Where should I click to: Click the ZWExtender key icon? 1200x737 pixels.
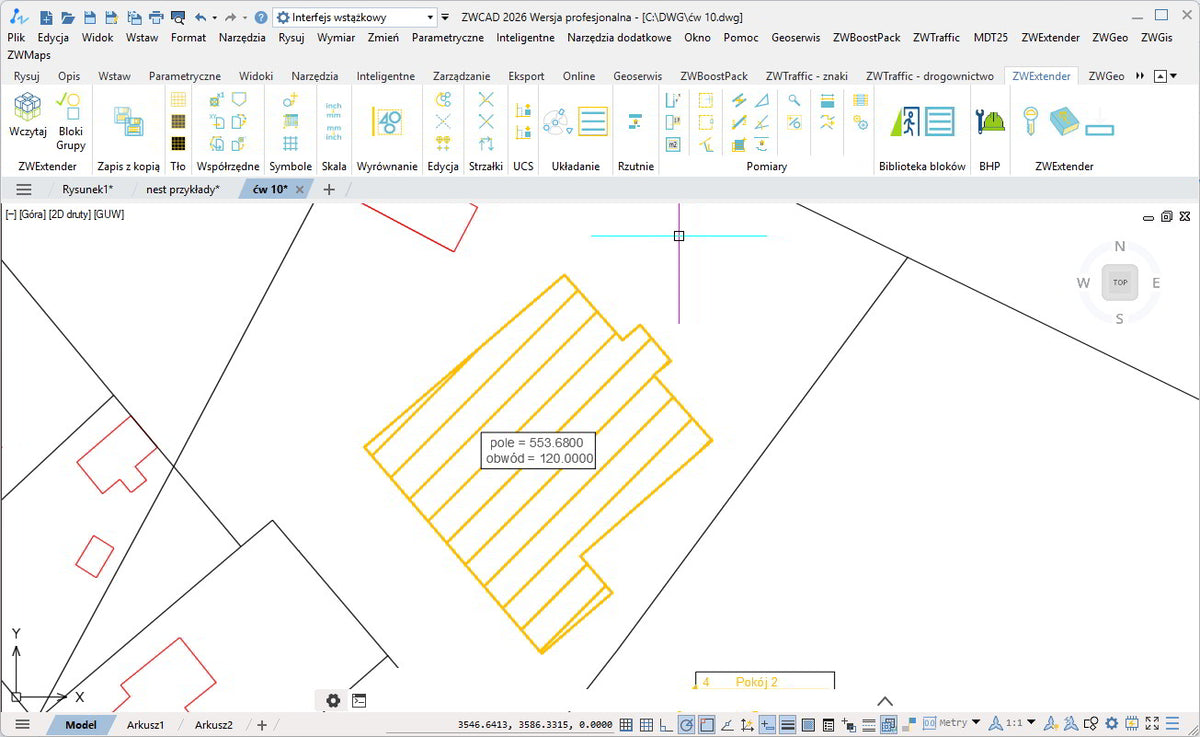[x=1030, y=121]
